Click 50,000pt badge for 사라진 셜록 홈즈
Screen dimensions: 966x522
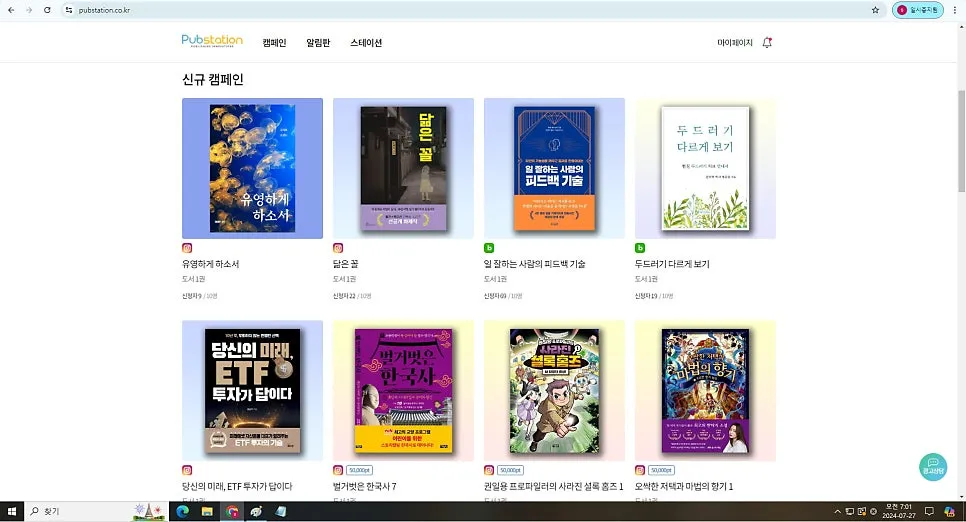[x=510, y=470]
